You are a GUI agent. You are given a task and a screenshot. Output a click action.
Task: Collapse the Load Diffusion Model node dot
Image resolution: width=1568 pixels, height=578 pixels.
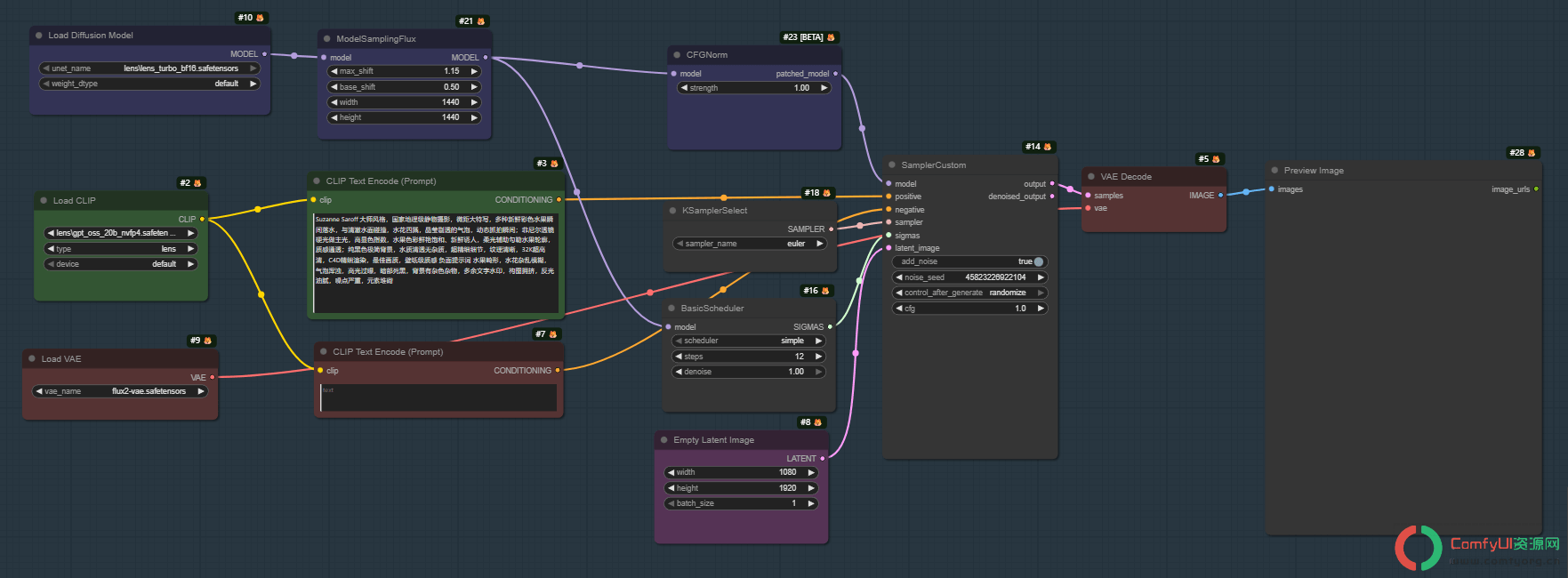(39, 36)
